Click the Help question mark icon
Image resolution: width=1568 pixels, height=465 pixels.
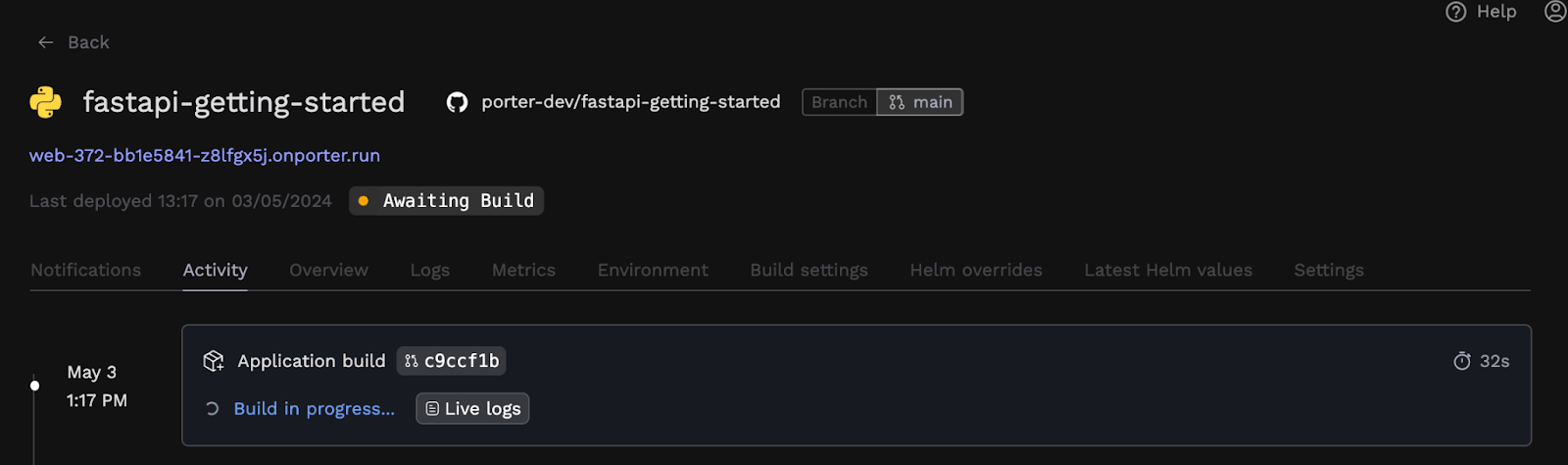click(1456, 12)
